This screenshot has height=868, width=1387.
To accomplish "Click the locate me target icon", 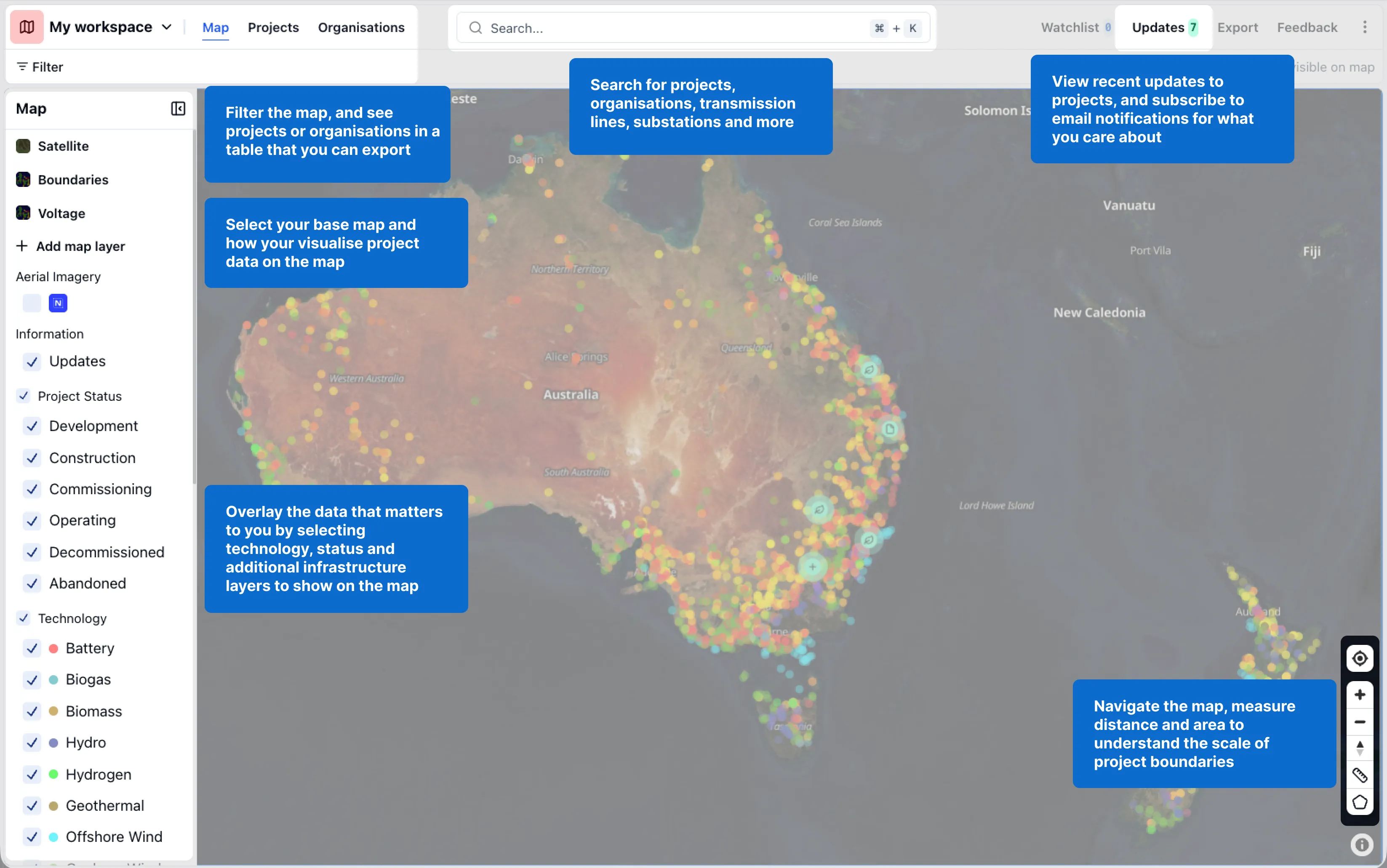I will 1360,658.
